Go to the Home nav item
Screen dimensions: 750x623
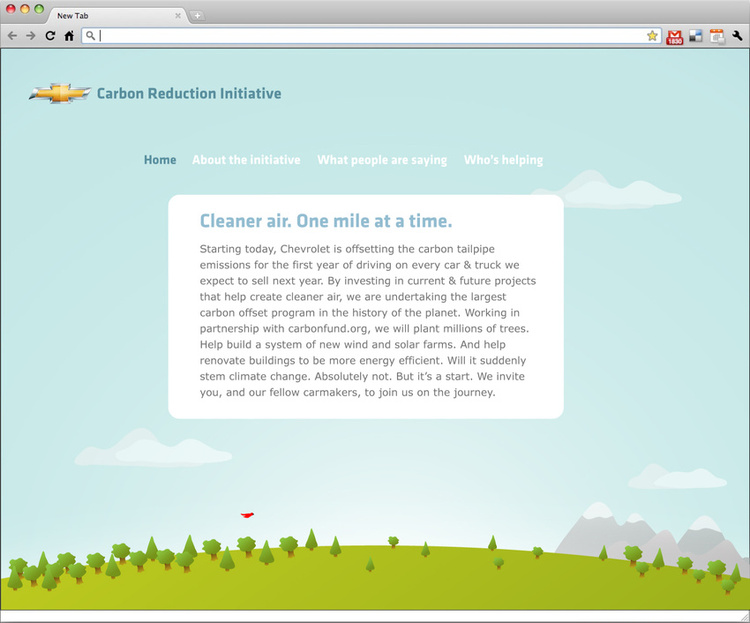click(160, 160)
